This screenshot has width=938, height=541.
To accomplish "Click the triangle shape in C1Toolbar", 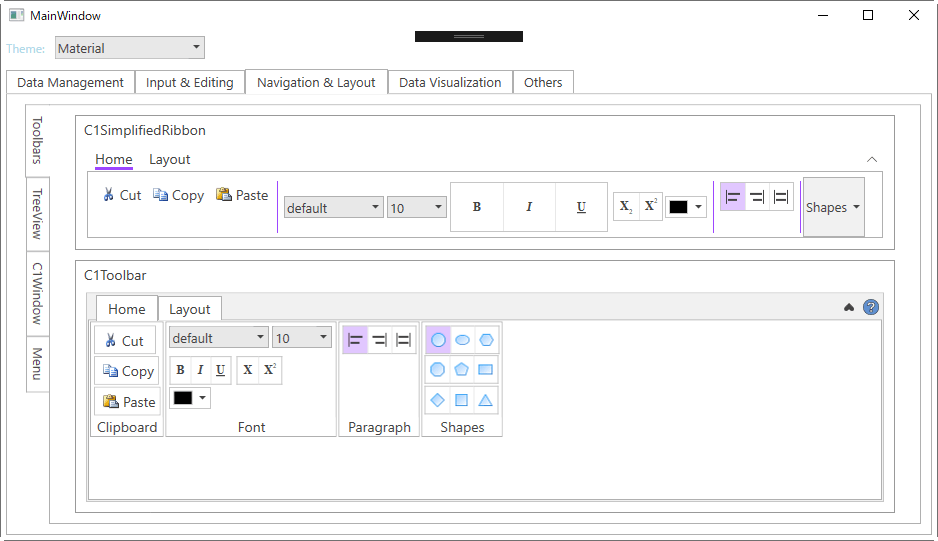I will 486,401.
